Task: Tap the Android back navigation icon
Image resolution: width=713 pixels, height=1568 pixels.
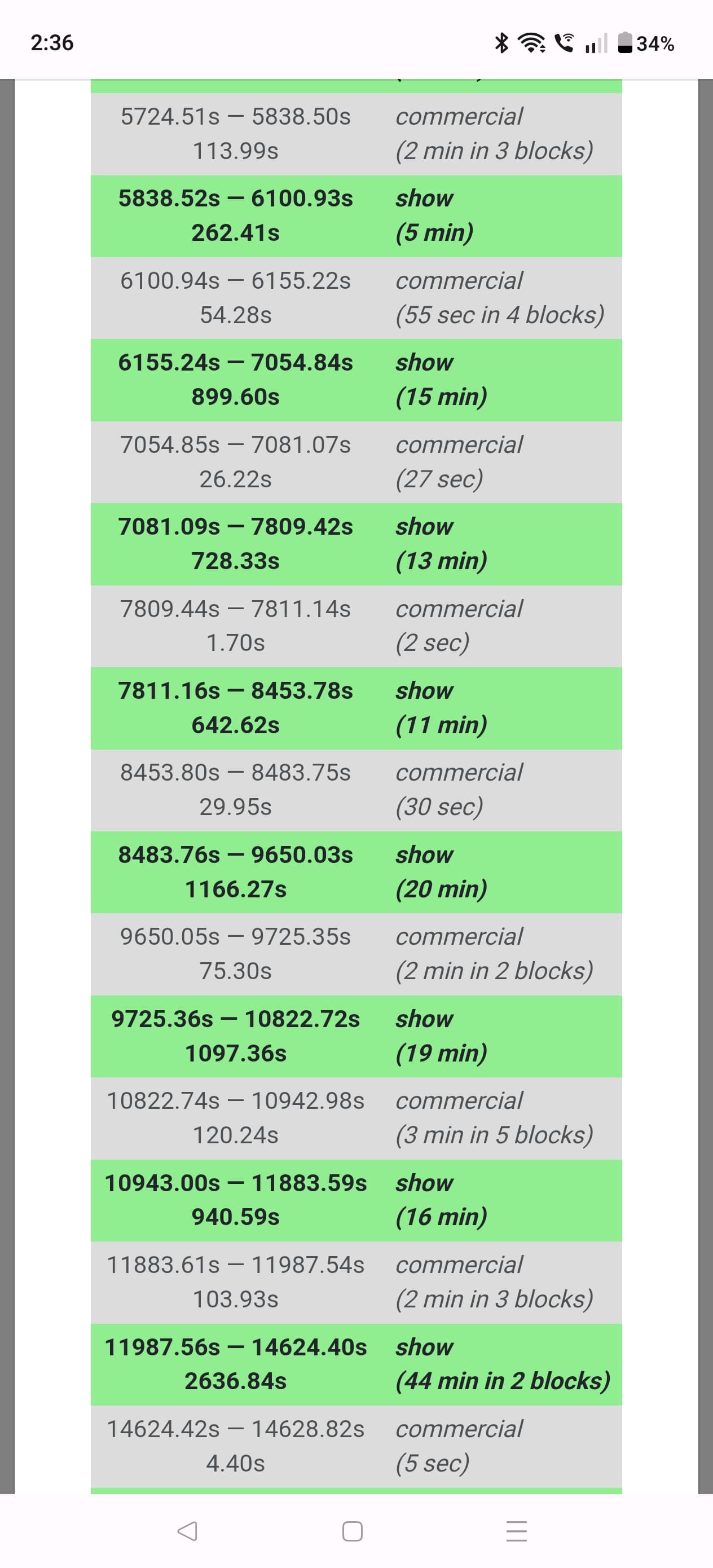Action: pyautogui.click(x=187, y=1531)
